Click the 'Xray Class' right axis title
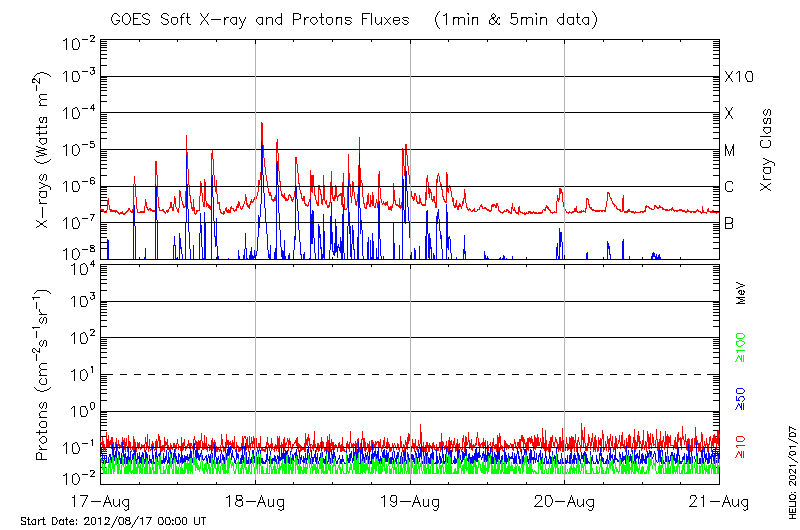The height and width of the screenshot is (530, 800). (767, 150)
